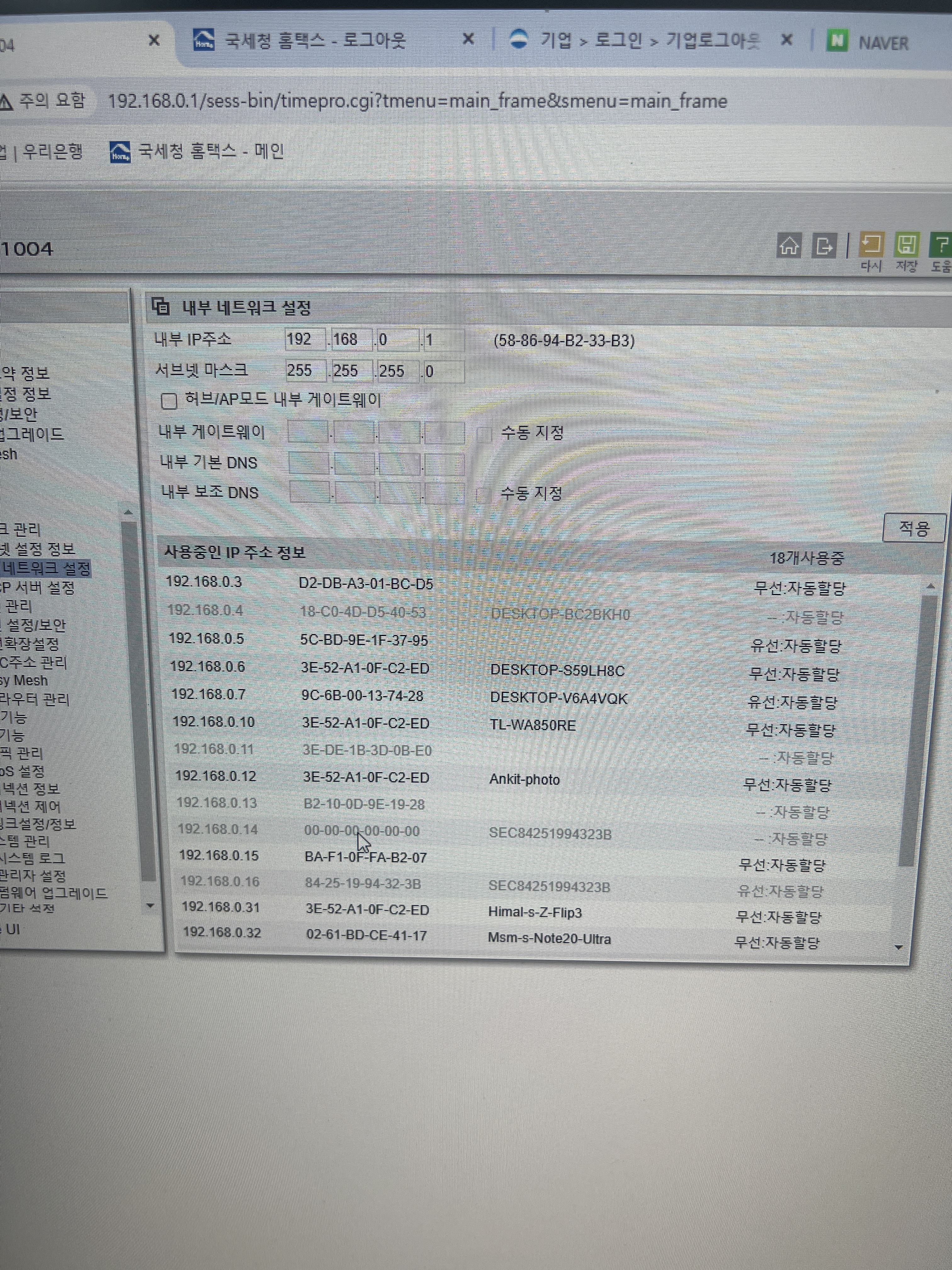Open 국세청 홈택스 - 메인 bookmark

197,152
